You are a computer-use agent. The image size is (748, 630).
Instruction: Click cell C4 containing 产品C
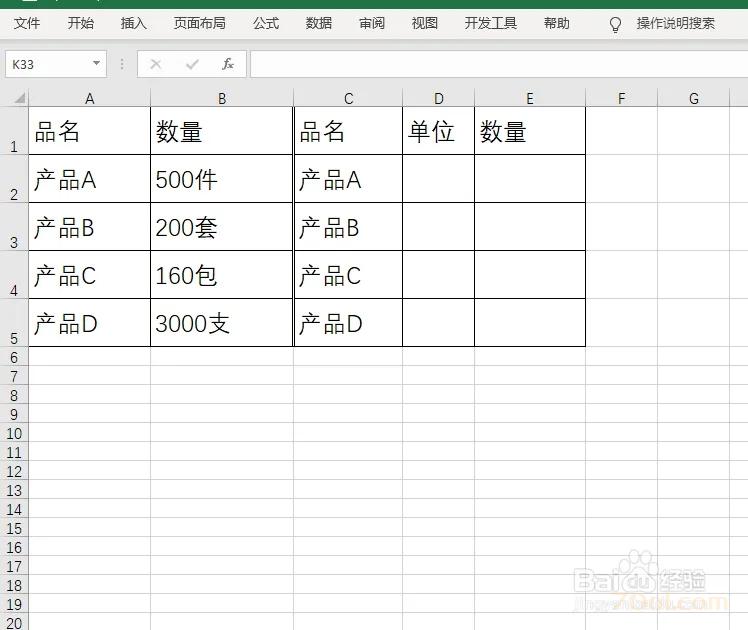pos(348,275)
